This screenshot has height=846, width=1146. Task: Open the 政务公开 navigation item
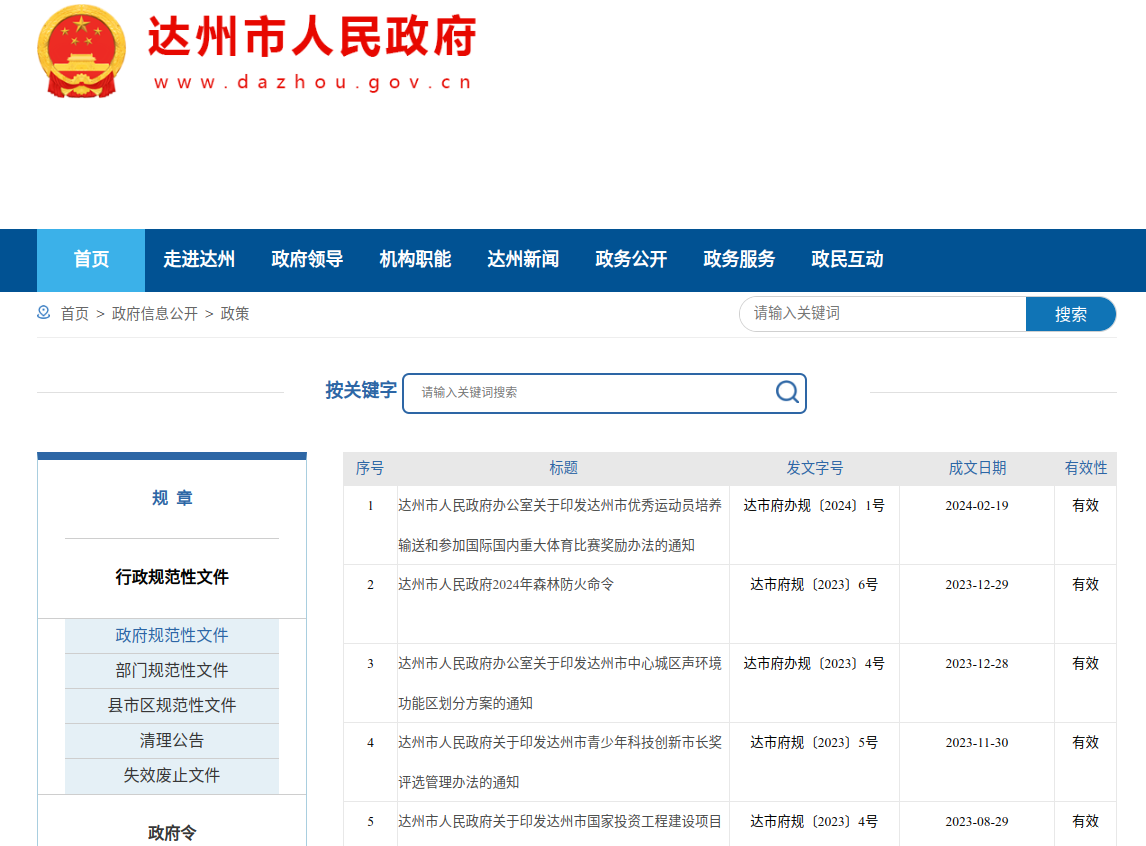pos(631,260)
